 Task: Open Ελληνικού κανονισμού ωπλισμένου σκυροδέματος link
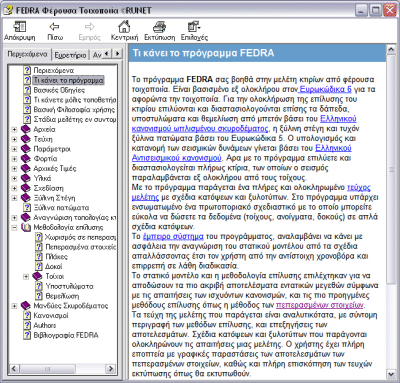coord(200,128)
